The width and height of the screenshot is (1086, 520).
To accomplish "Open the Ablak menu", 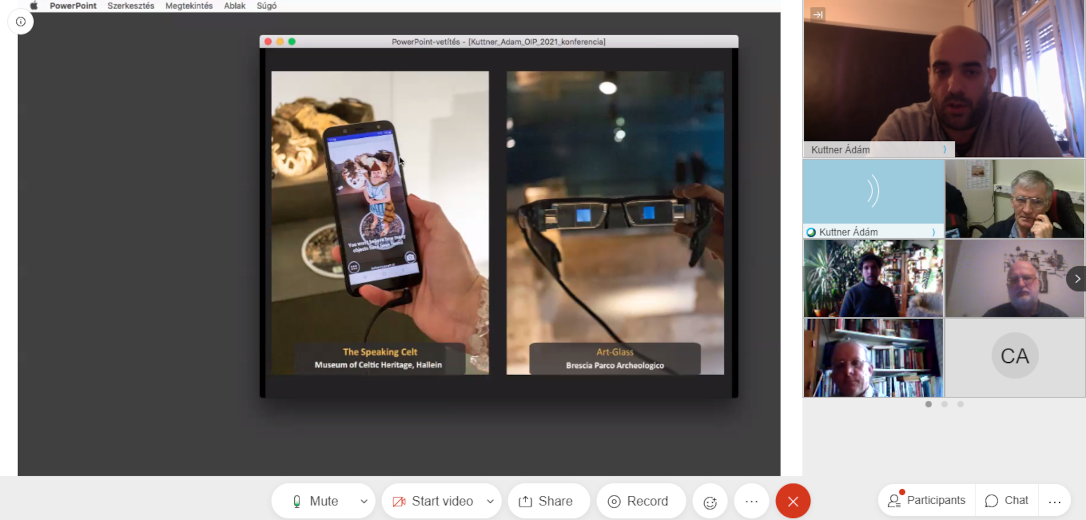I will coord(235,6).
